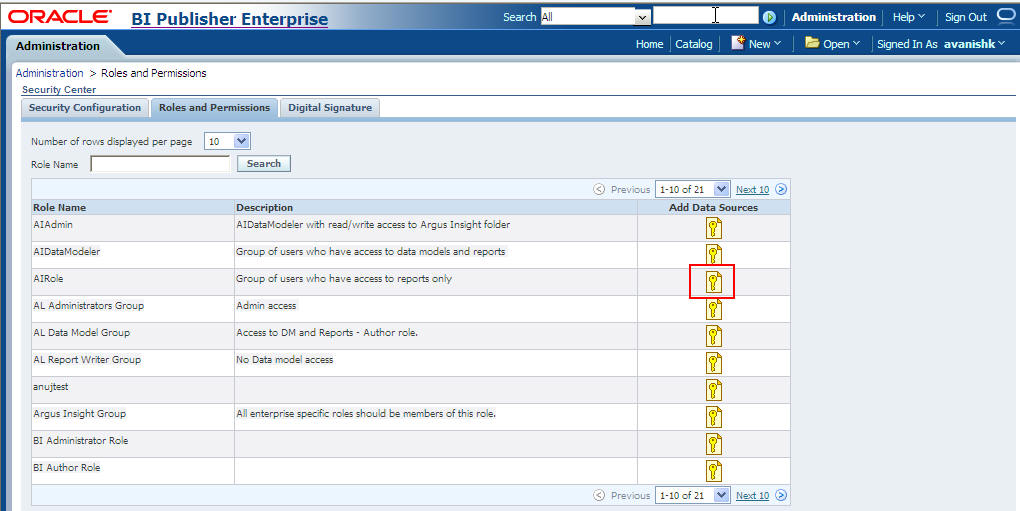Open rows displayed per page dropdown
This screenshot has width=1020, height=511.
click(227, 141)
